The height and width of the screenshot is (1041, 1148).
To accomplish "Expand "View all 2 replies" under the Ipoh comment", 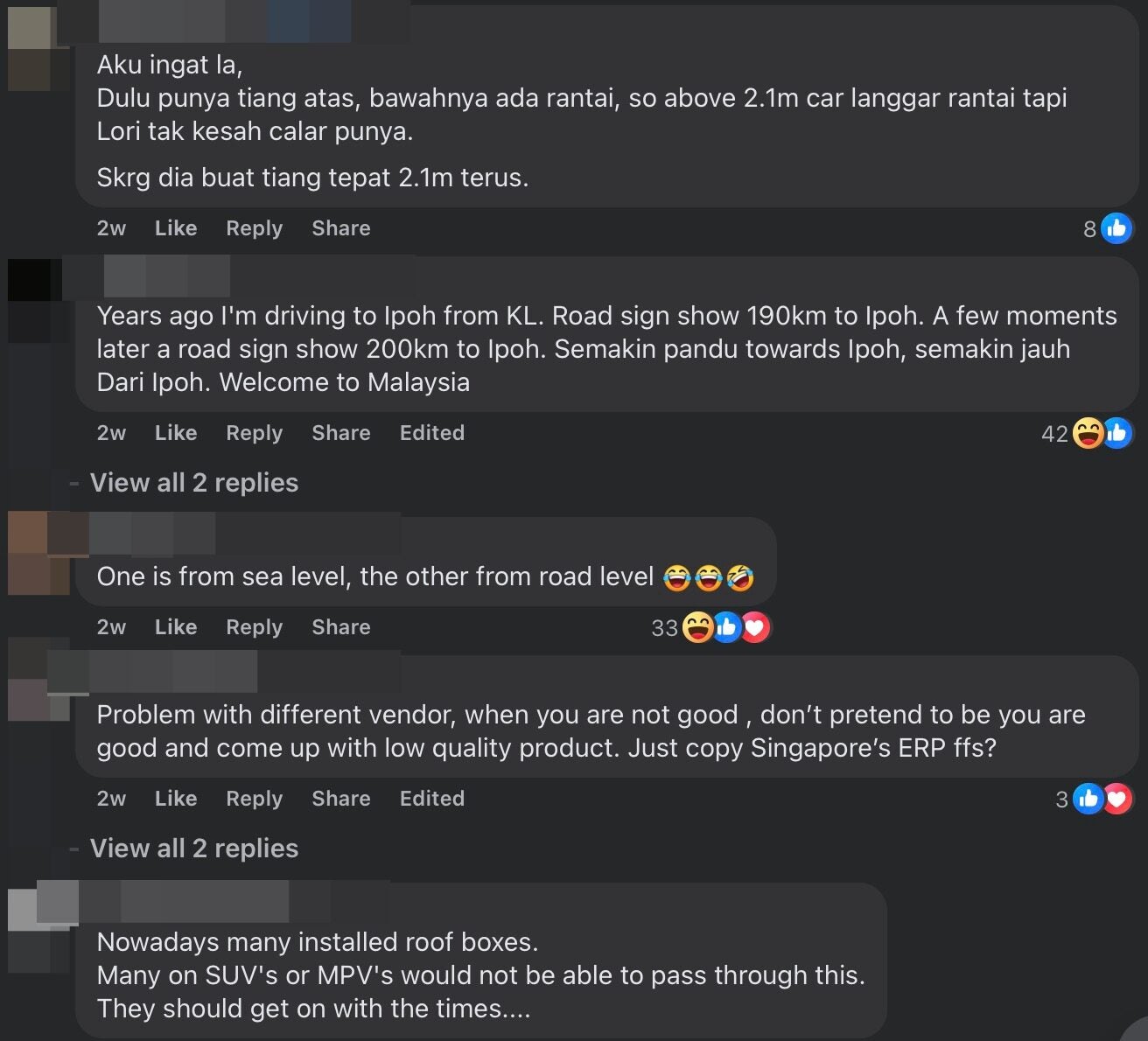I will tap(194, 483).
